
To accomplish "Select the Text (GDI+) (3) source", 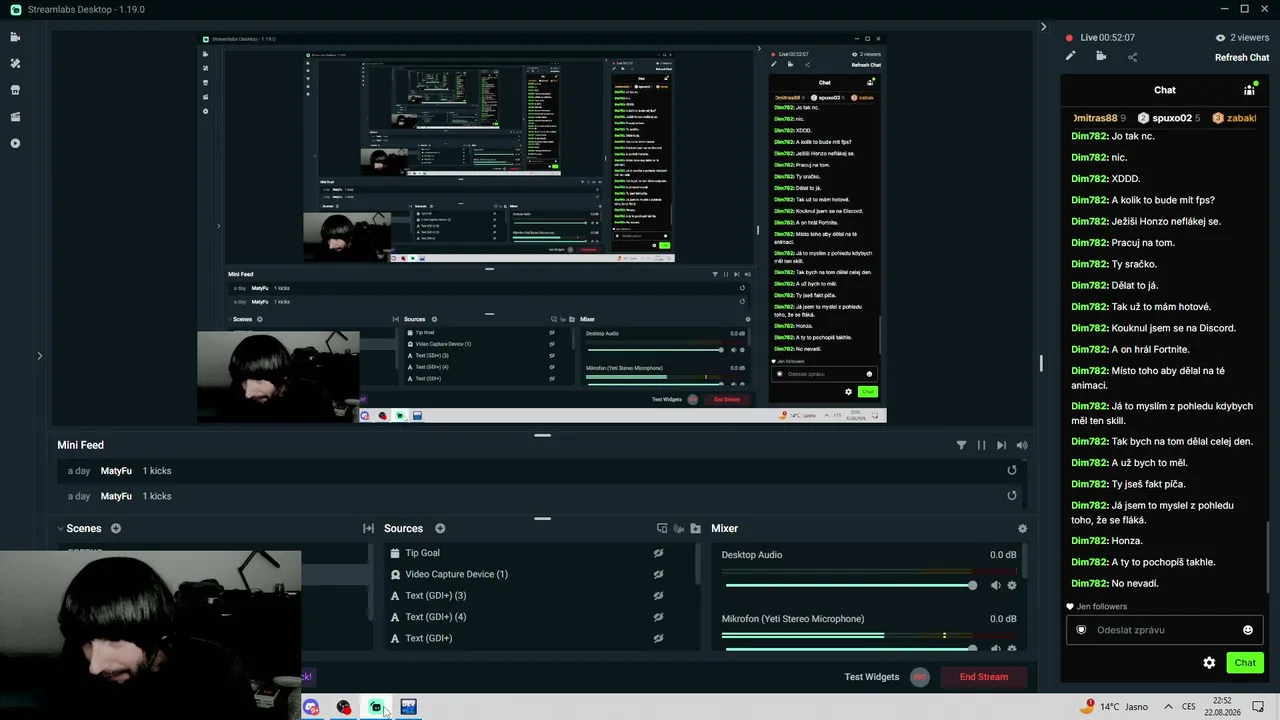I will coord(539,595).
